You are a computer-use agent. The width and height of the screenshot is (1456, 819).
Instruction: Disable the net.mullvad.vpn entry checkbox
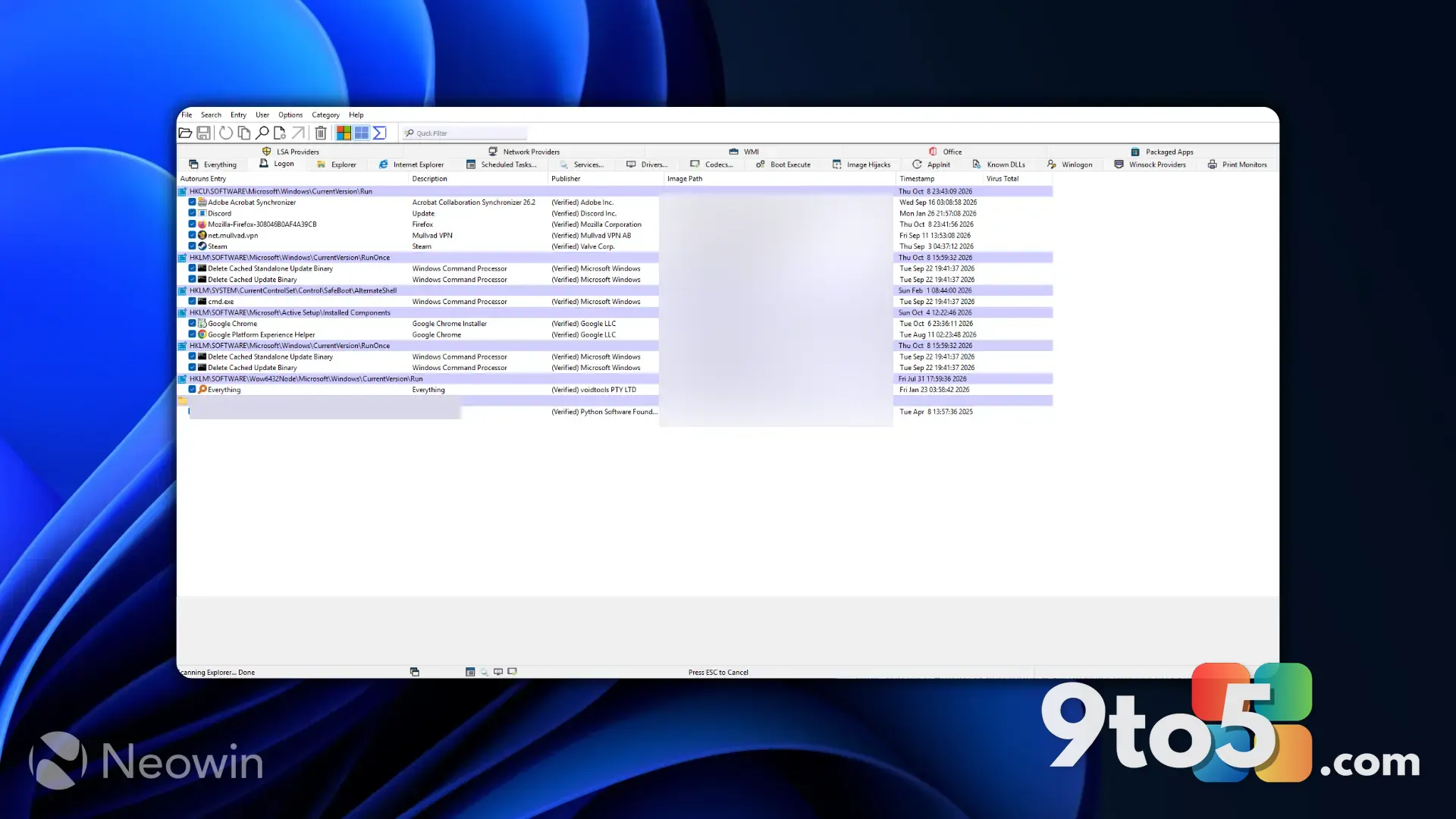tap(192, 235)
